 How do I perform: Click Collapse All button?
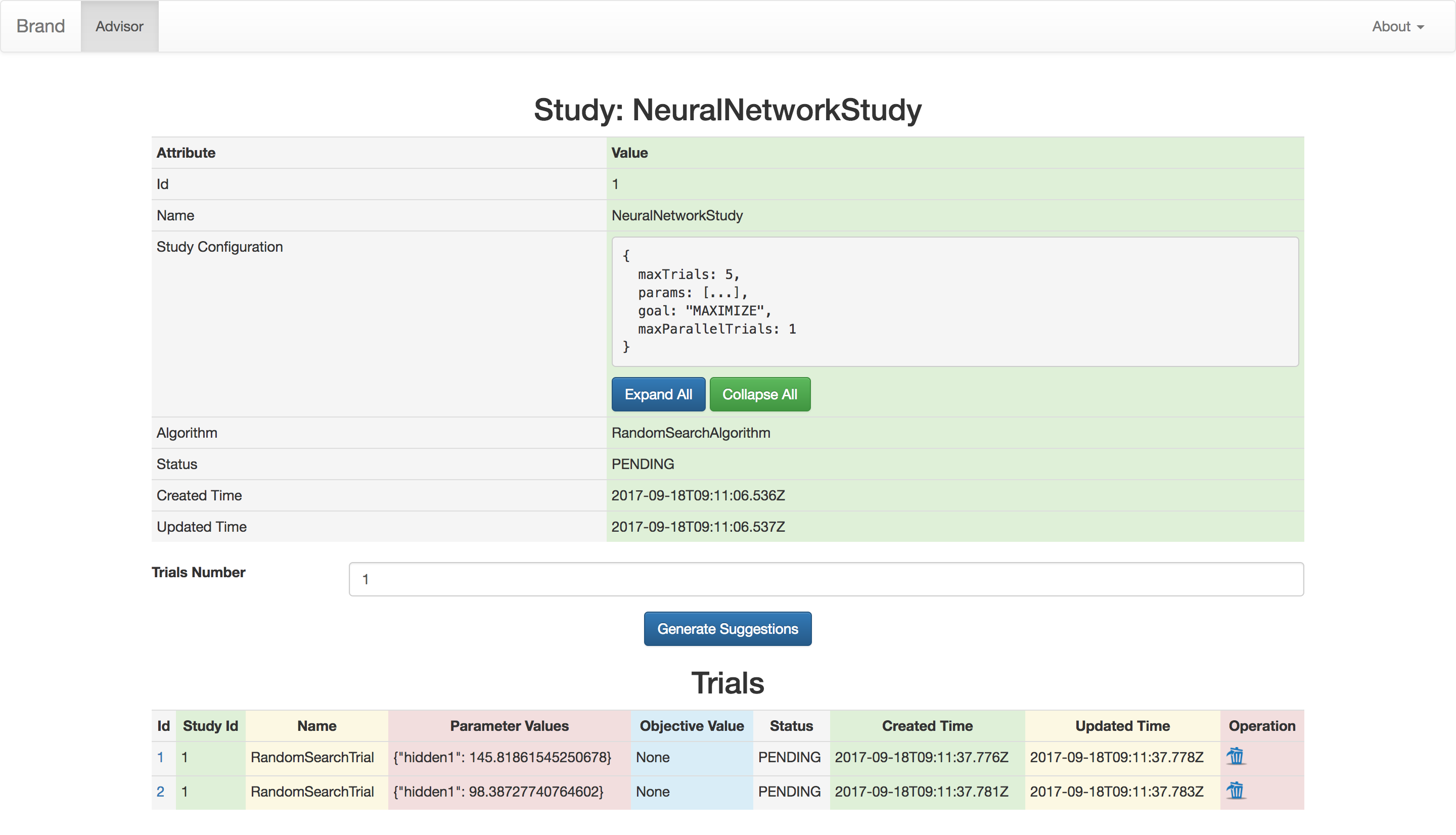[759, 395]
